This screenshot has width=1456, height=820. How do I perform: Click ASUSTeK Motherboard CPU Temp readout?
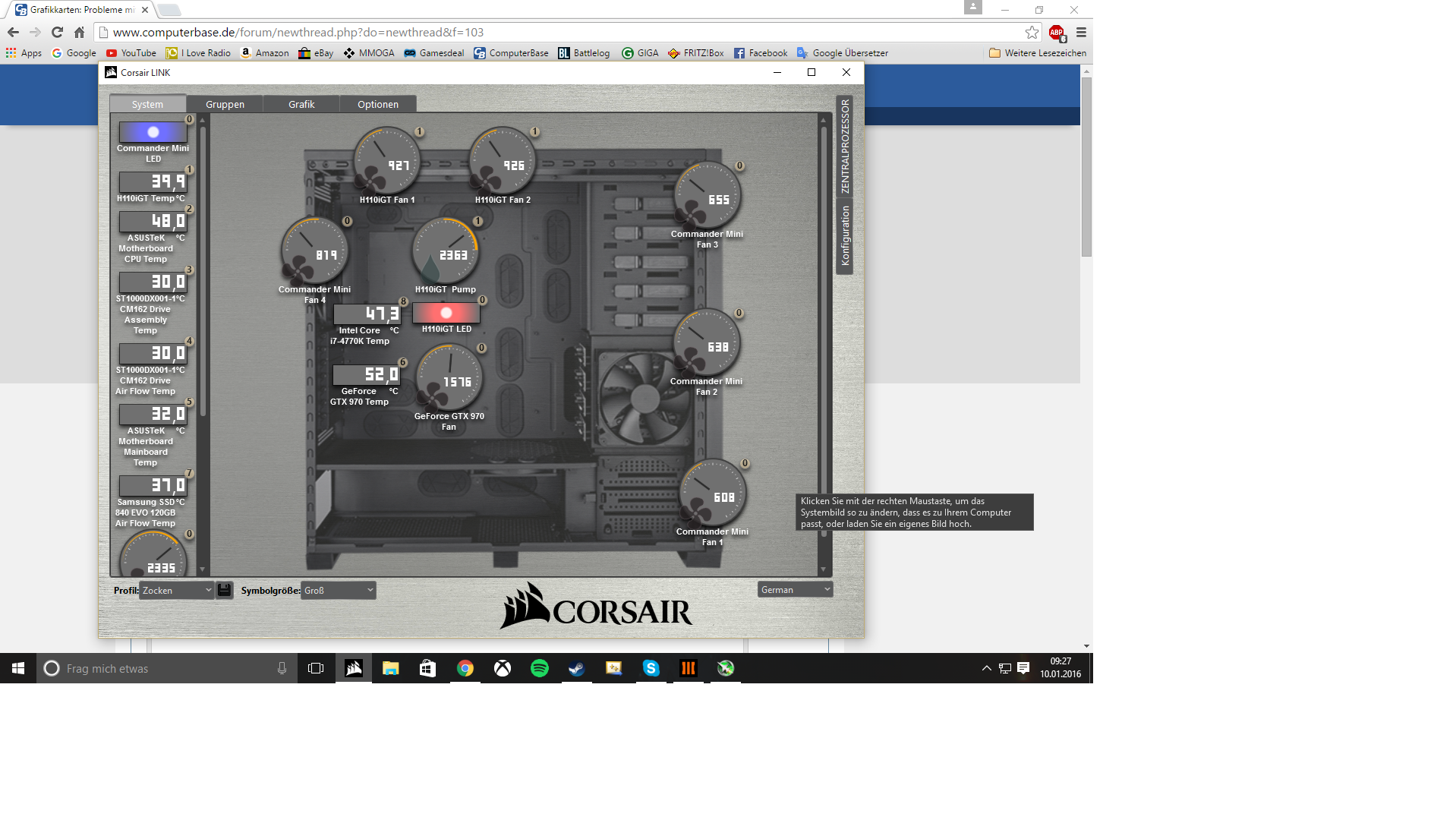(153, 221)
